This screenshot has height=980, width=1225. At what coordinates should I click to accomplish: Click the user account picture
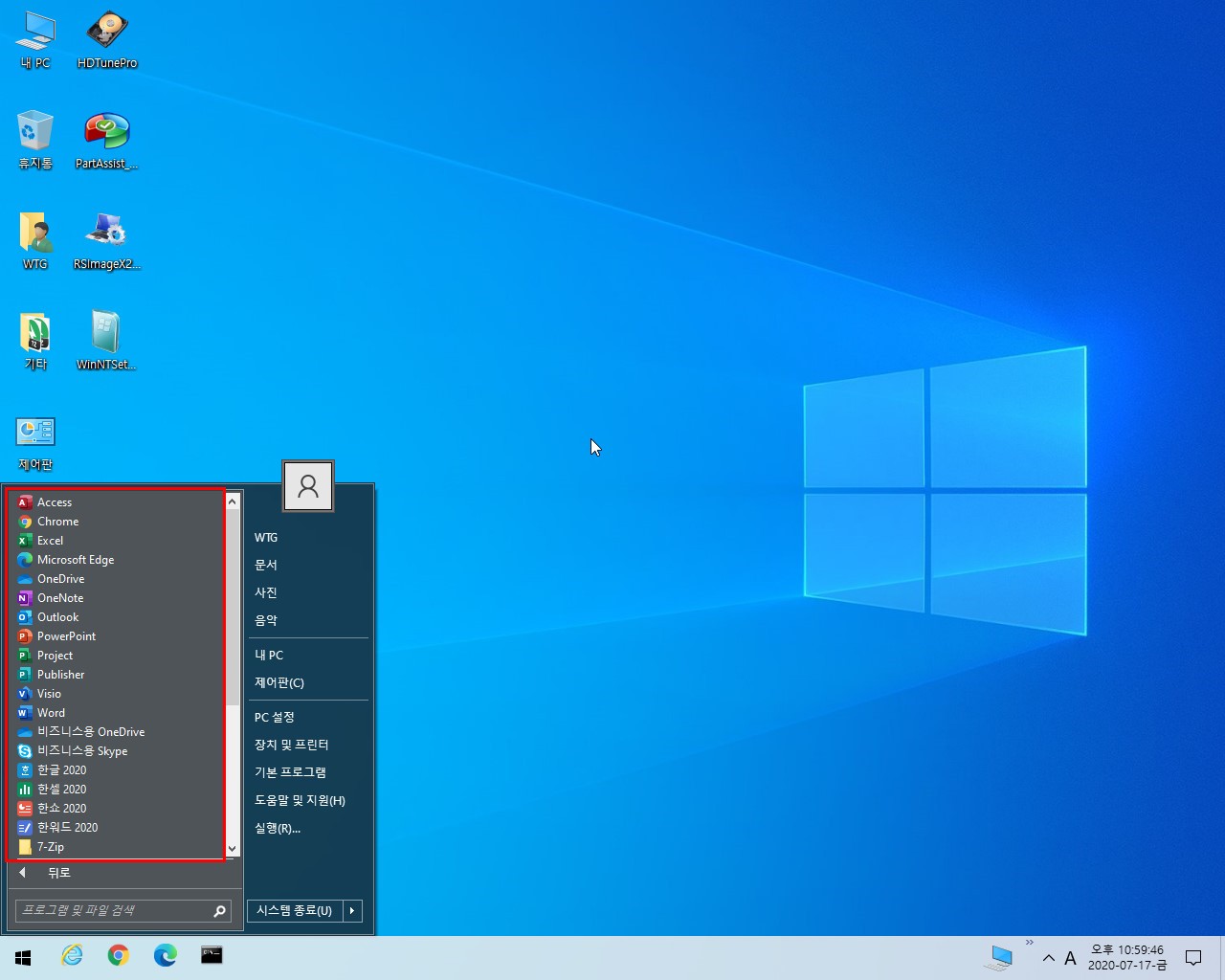[308, 486]
